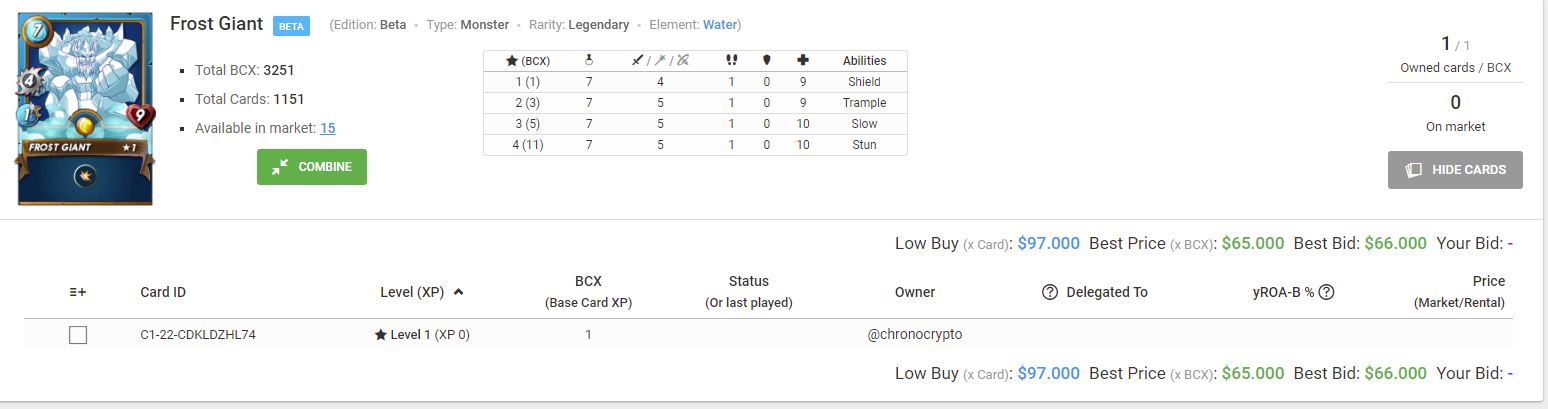Check the box for card C1-22-CDKLDZHL74

click(78, 335)
